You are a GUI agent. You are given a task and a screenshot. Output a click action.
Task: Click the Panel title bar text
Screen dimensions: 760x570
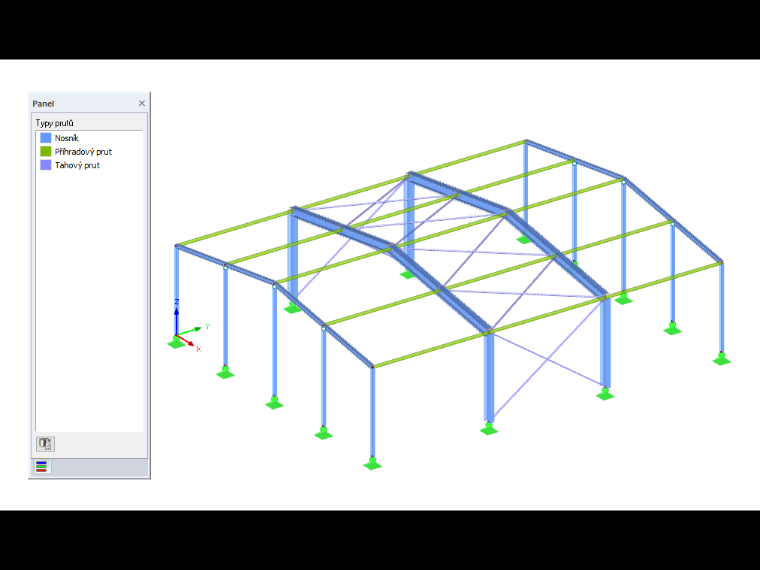(x=43, y=104)
